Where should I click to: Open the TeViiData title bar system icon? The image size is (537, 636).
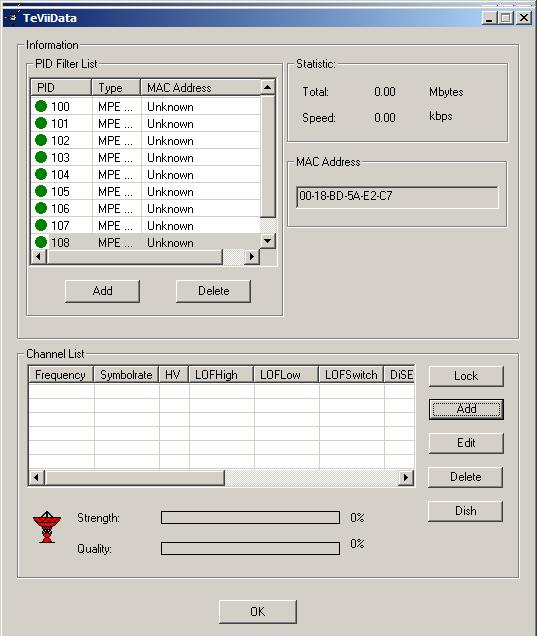pyautogui.click(x=13, y=18)
